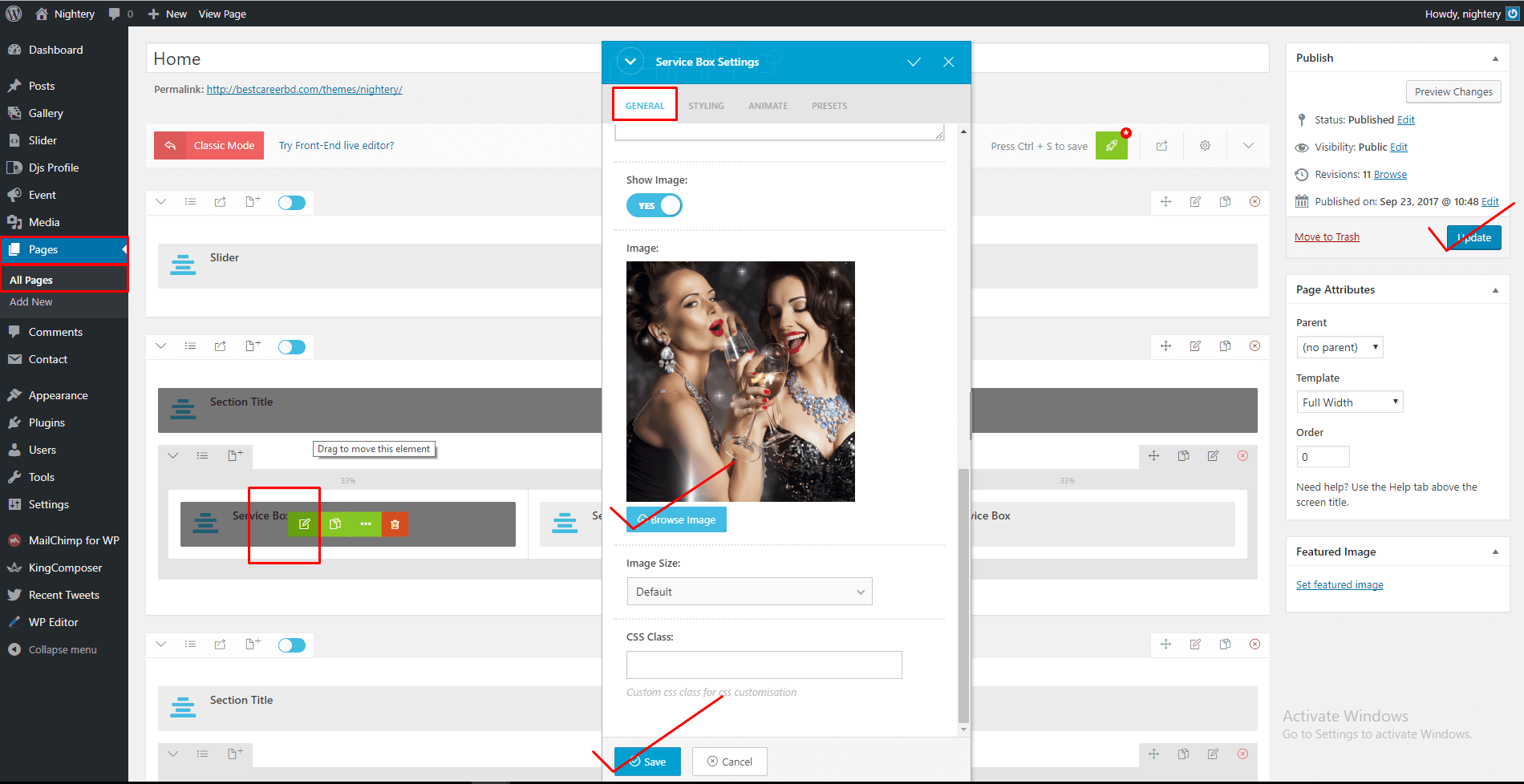Click the CSS Class input field

click(x=764, y=665)
